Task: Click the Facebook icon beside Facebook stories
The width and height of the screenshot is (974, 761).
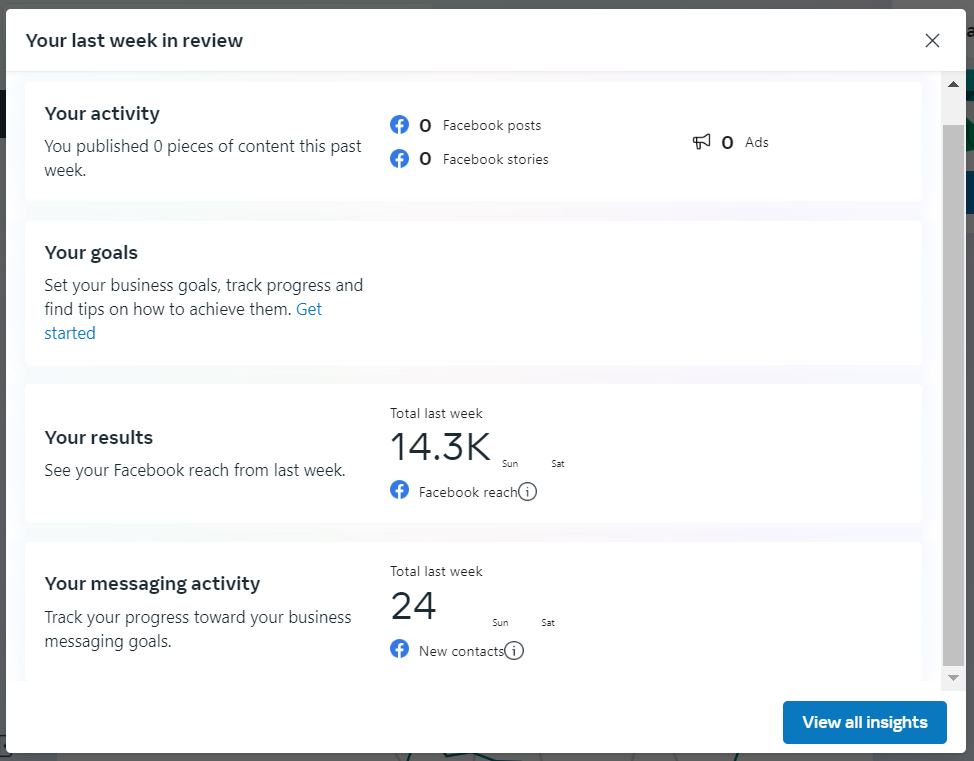Action: (399, 159)
